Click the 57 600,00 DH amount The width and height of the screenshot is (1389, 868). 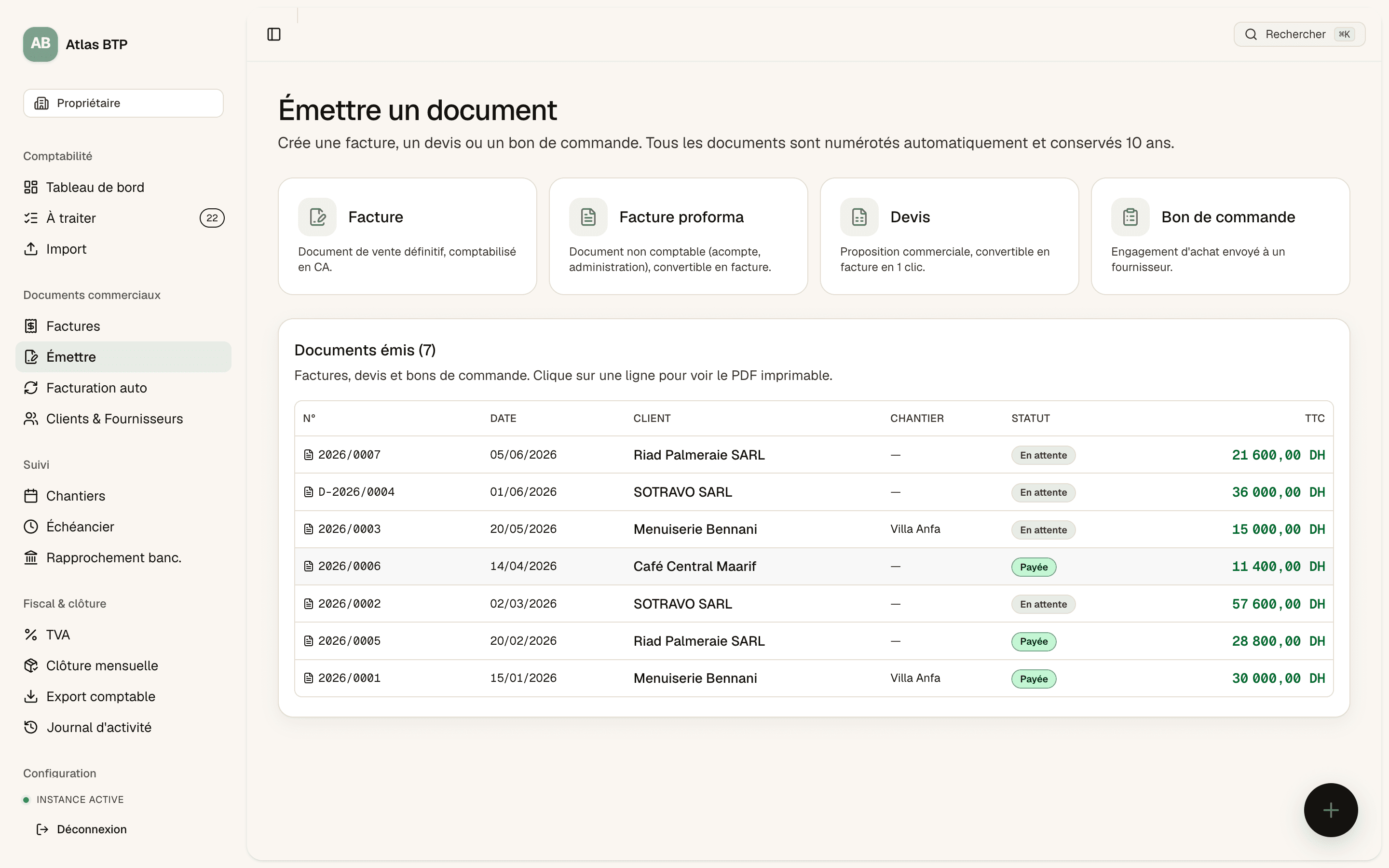pos(1278,604)
